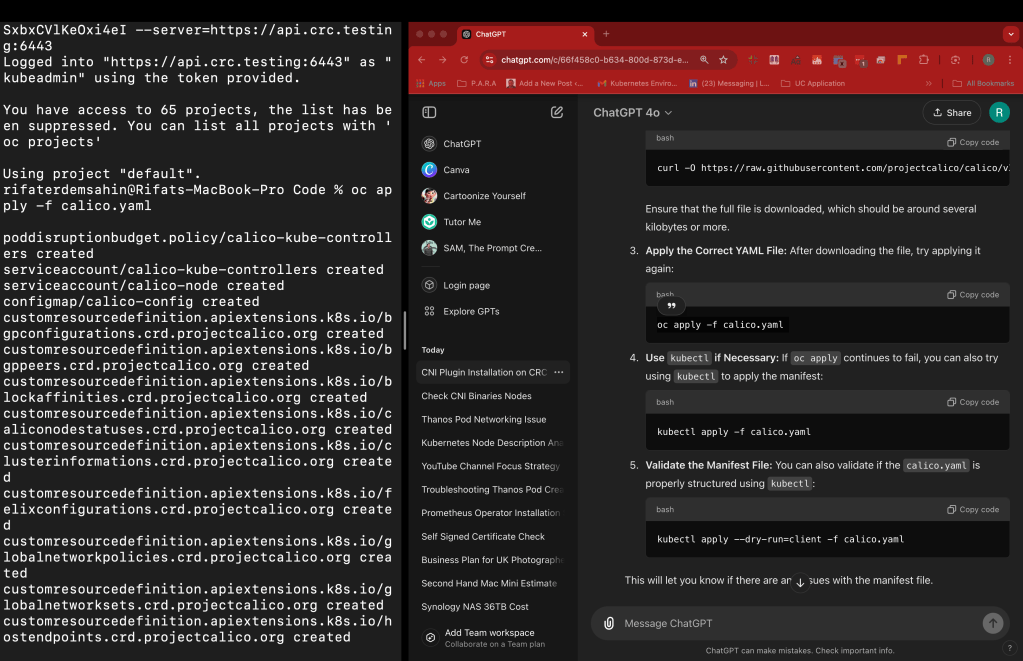
Task: Open the Add a New Post bookmark
Action: tap(545, 83)
